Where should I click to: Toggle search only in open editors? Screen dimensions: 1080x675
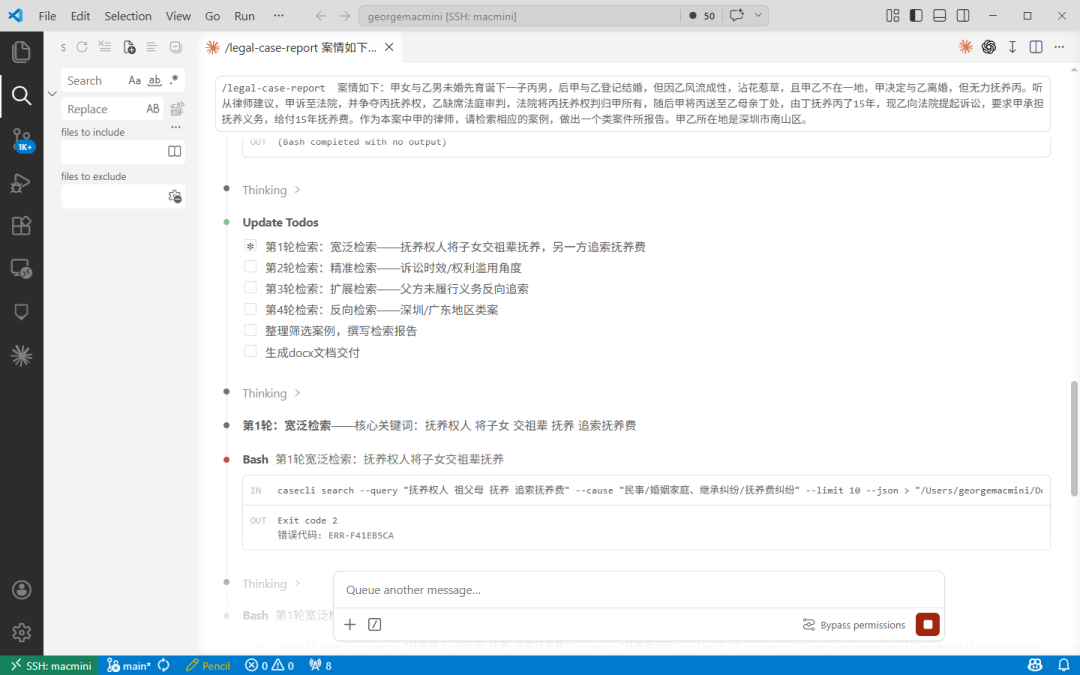click(175, 152)
